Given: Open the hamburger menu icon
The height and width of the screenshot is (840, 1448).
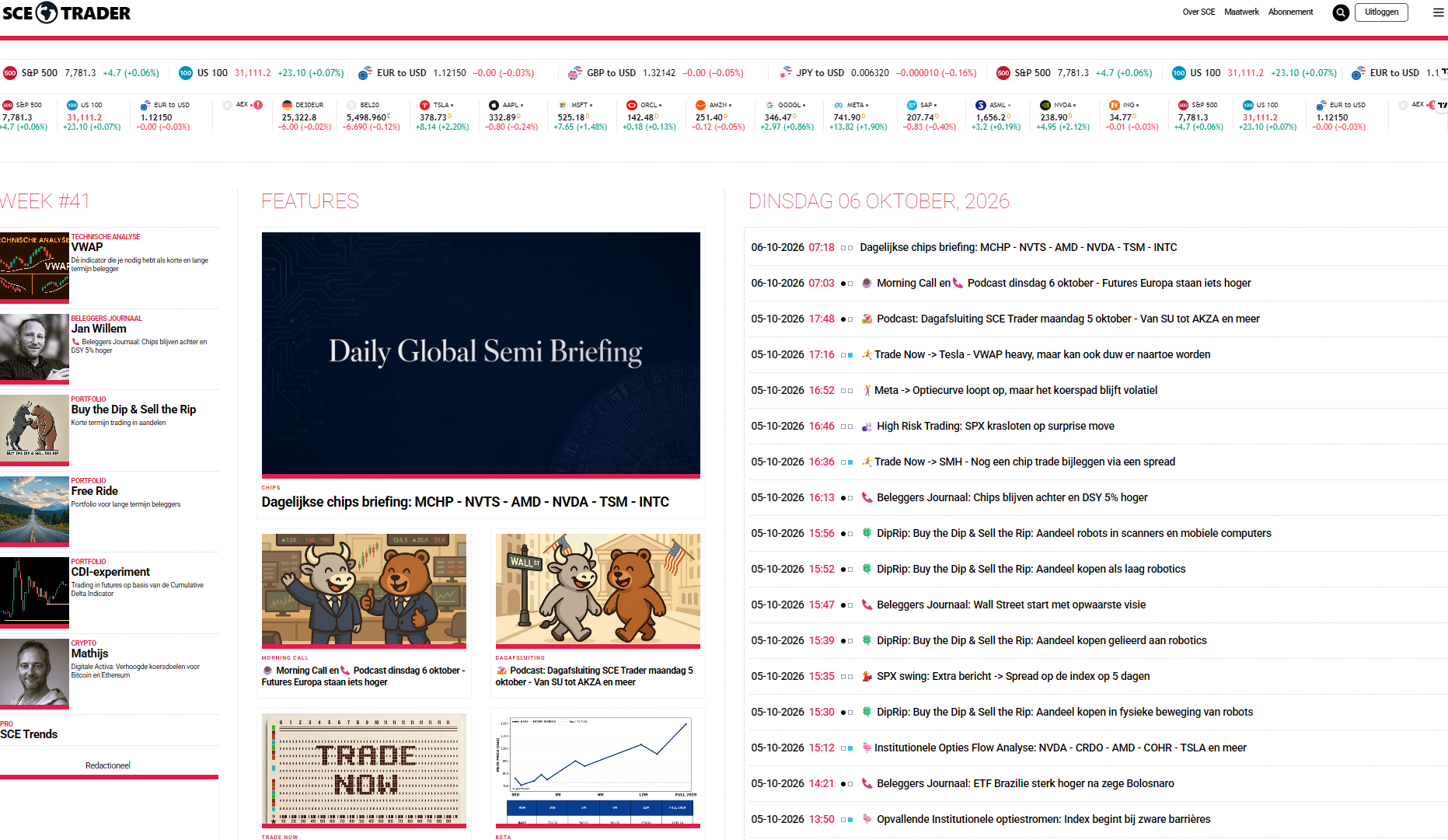Looking at the screenshot, I should (x=1439, y=12).
